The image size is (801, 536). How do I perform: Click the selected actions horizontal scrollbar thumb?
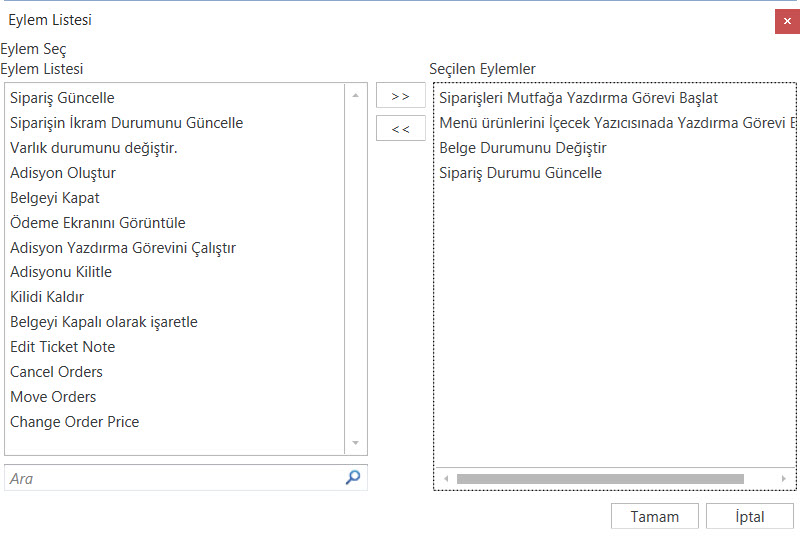599,479
